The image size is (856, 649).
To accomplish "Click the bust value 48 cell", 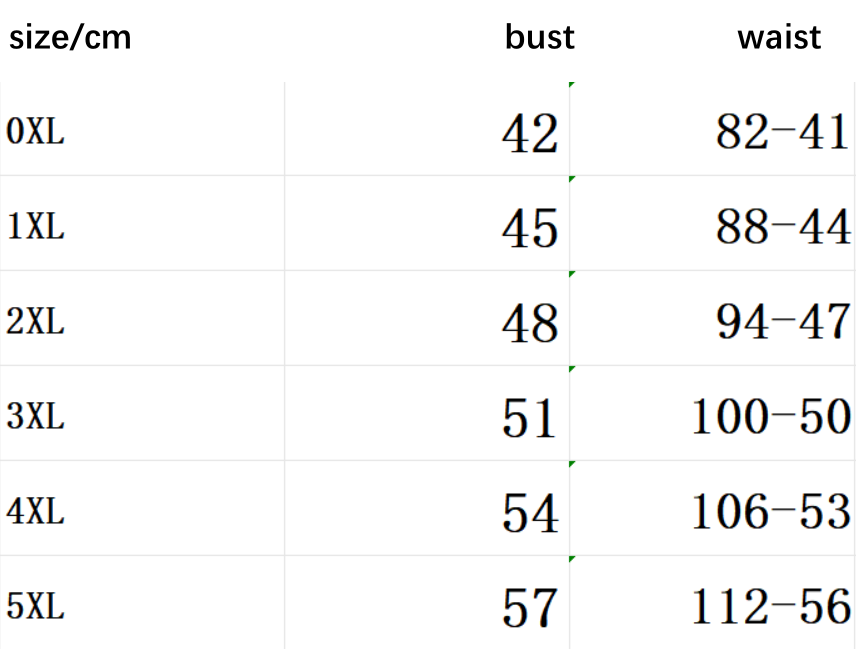I will [529, 323].
